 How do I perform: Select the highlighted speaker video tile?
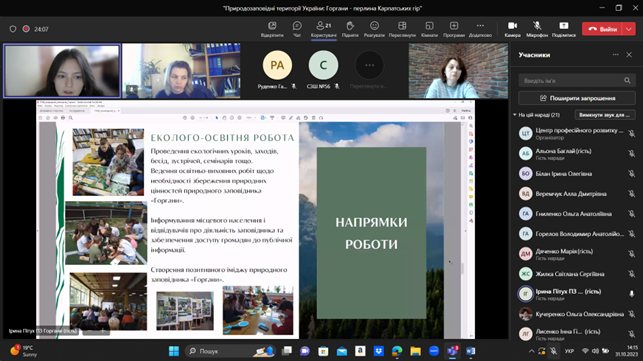coord(62,71)
